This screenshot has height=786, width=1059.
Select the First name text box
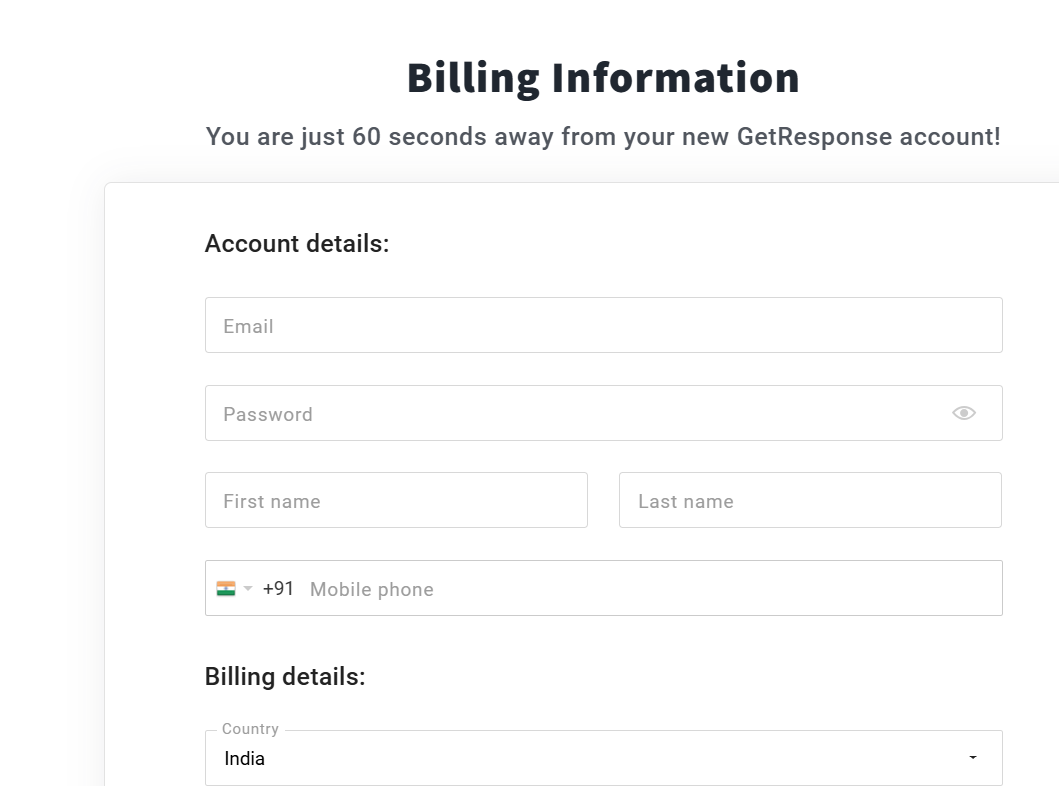click(396, 500)
